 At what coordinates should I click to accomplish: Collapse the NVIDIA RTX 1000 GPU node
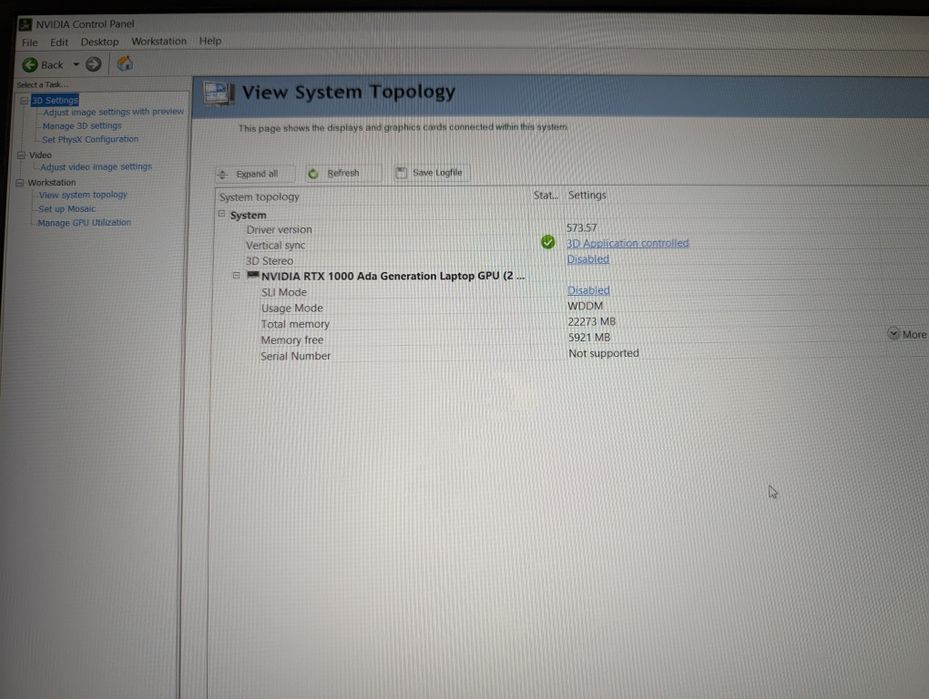pos(236,275)
